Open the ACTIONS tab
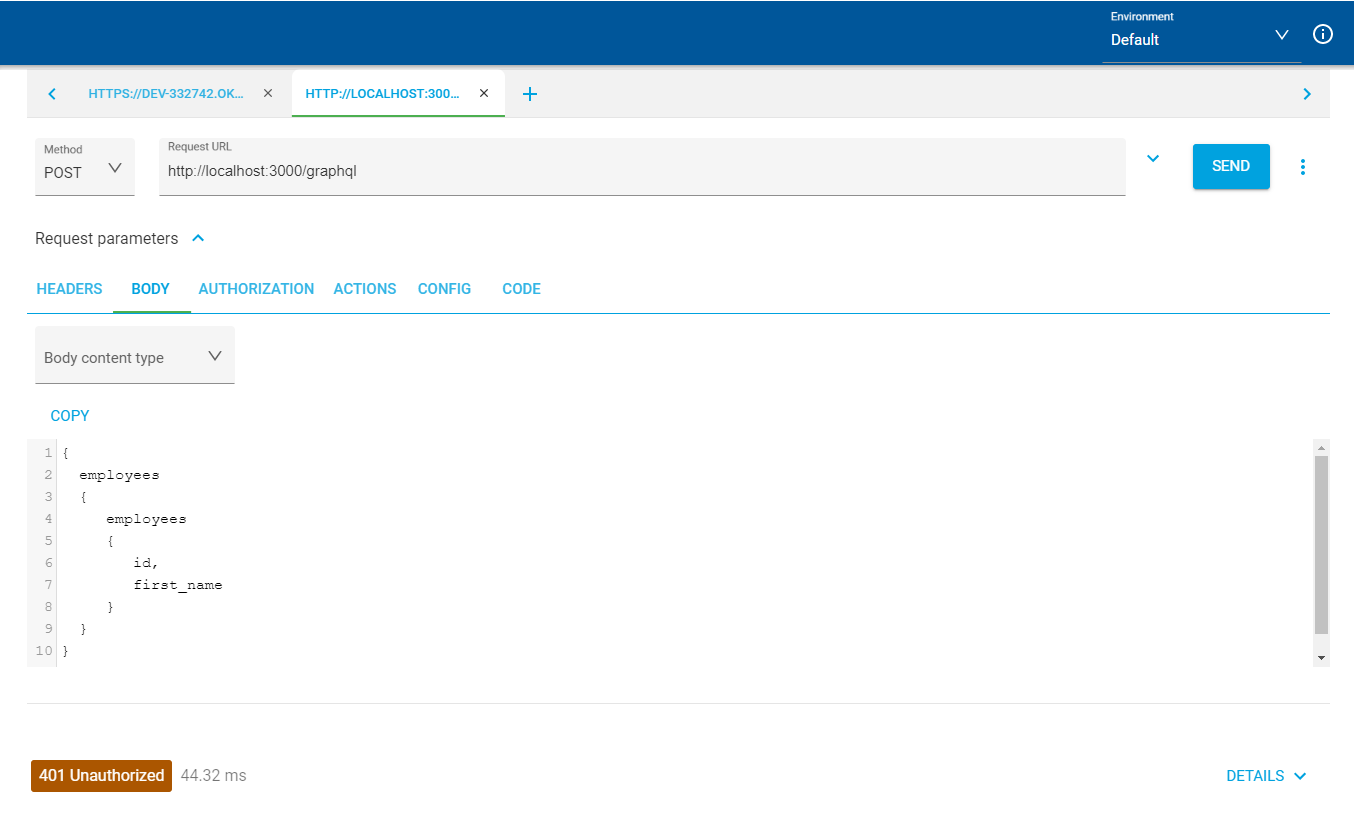The image size is (1354, 825). (364, 289)
